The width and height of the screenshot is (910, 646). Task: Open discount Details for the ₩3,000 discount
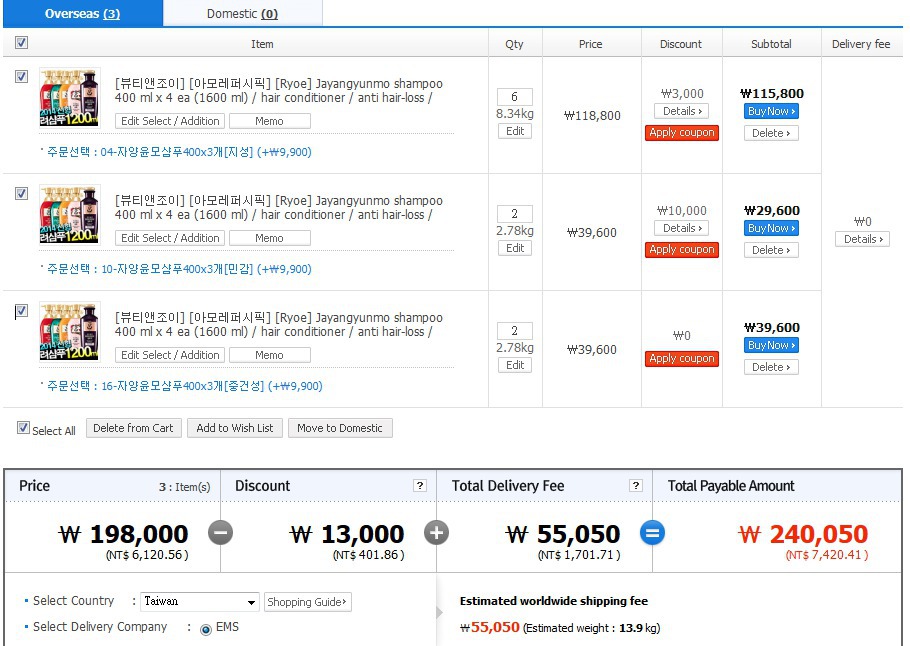(682, 111)
